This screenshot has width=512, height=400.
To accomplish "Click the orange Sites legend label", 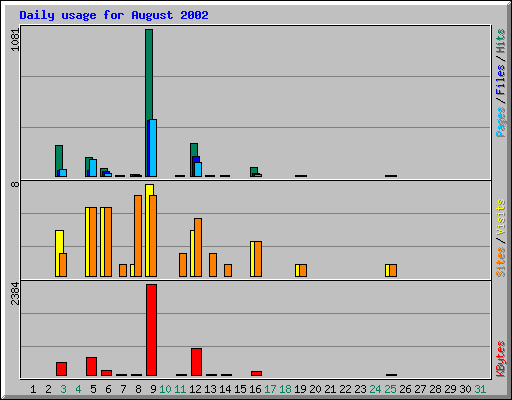I will pyautogui.click(x=501, y=262).
